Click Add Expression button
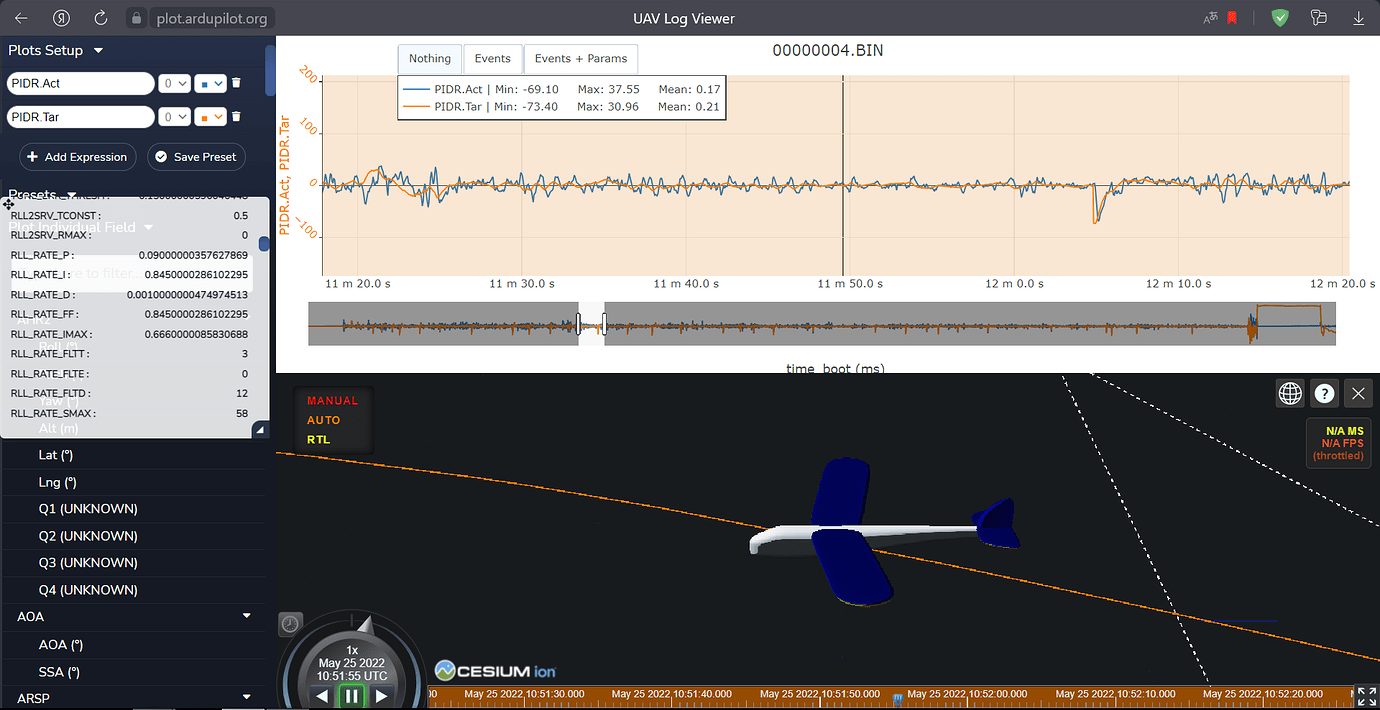This screenshot has width=1380, height=710. 78,157
